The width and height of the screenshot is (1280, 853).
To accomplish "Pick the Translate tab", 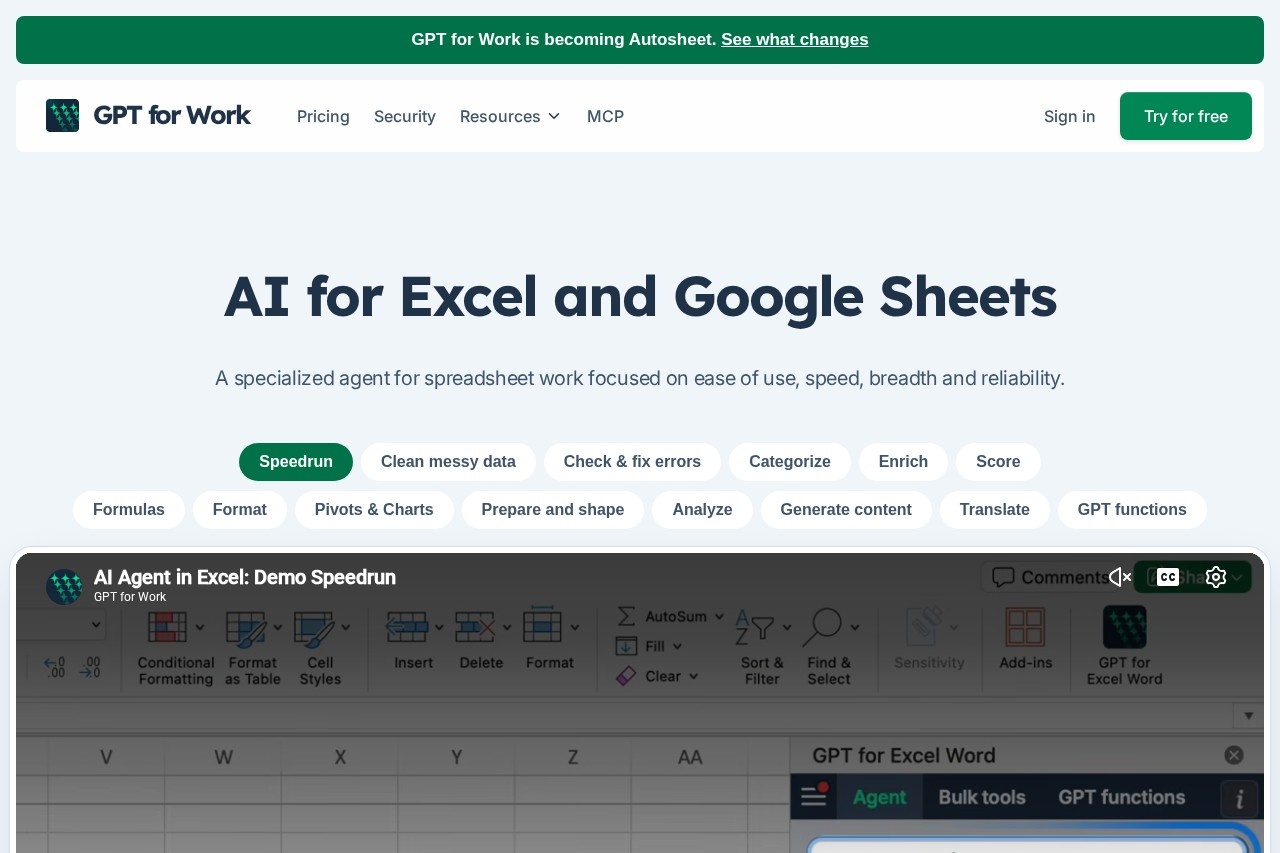I will [x=995, y=510].
